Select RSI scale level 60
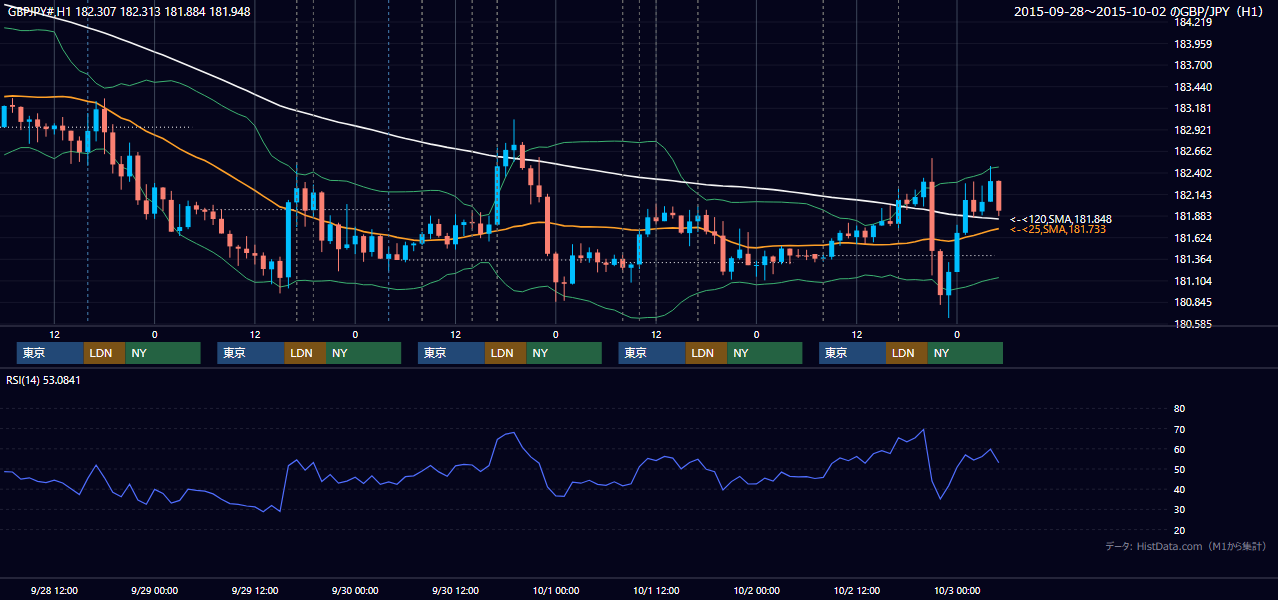1278x600 pixels. (1179, 449)
